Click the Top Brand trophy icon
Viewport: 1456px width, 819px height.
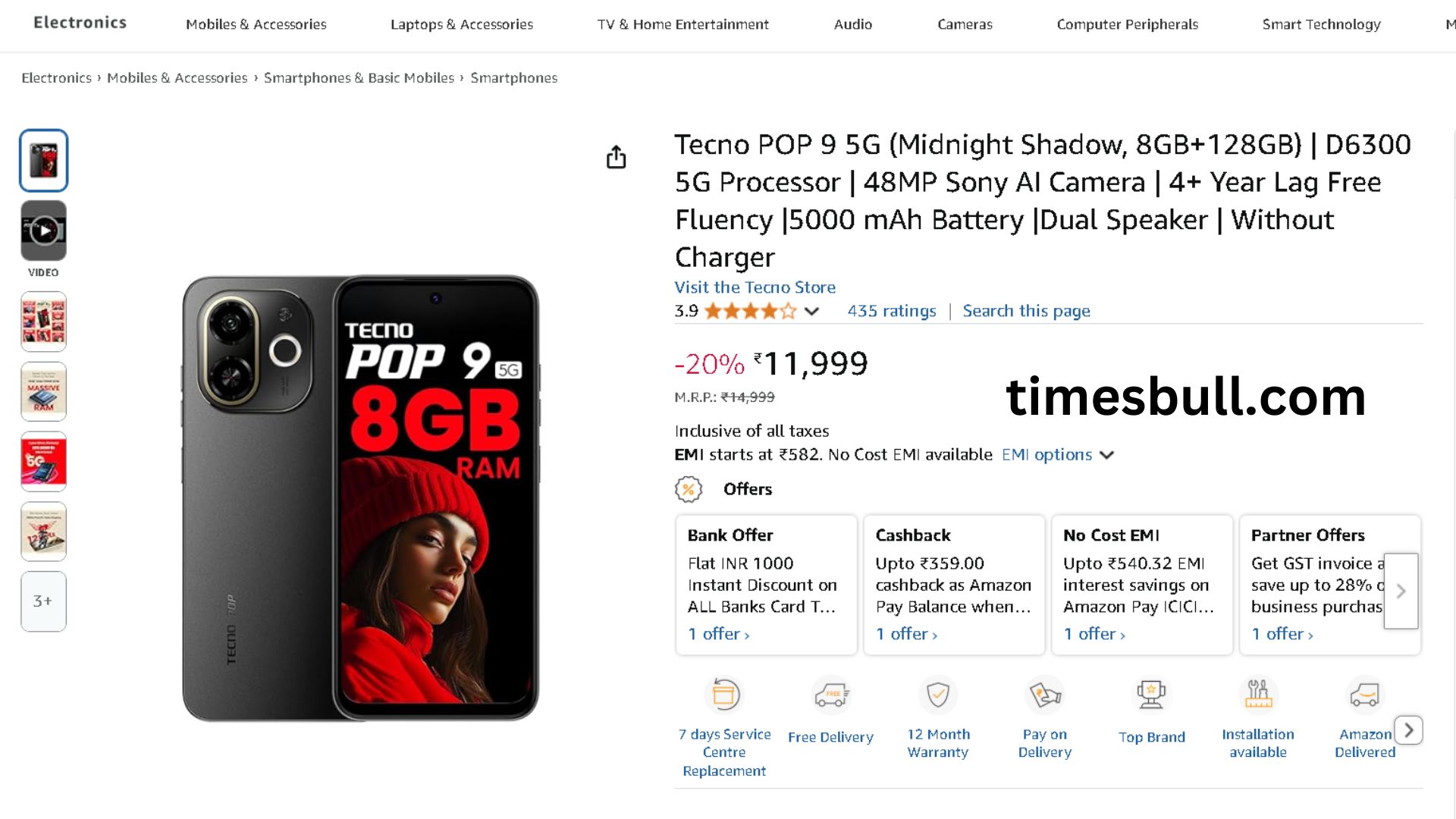click(1151, 695)
